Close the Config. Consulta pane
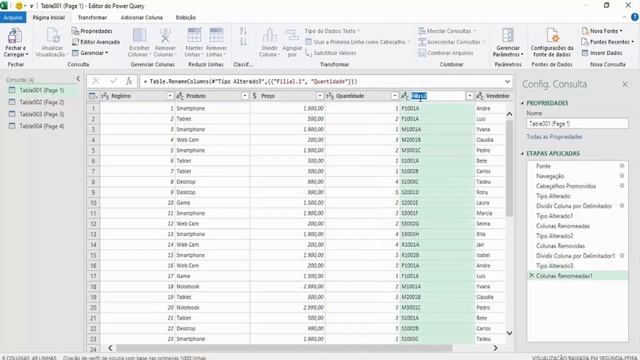Viewport: 640px width, 360px height. click(625, 84)
